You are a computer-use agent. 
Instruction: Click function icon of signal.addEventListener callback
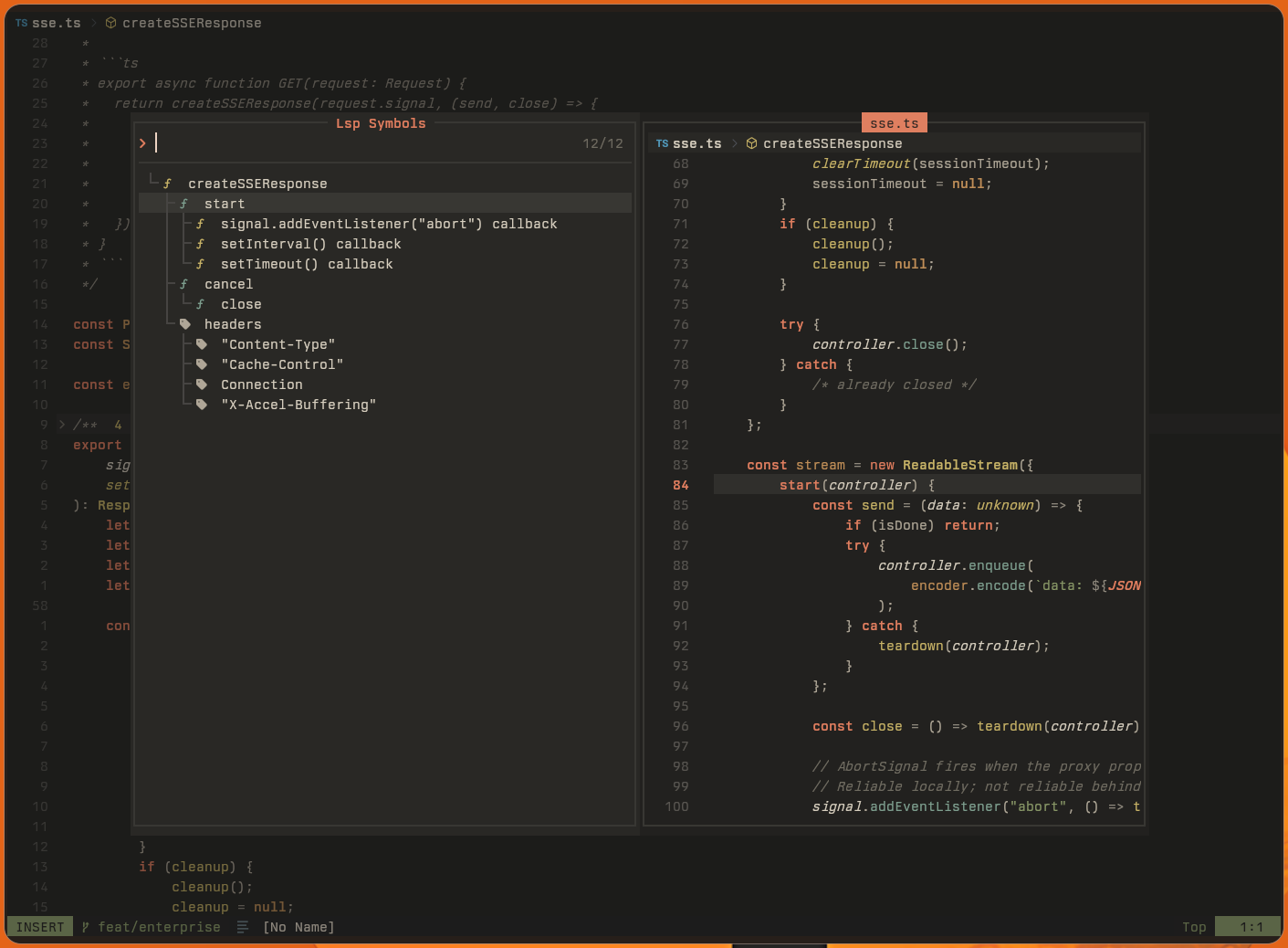pos(200,224)
